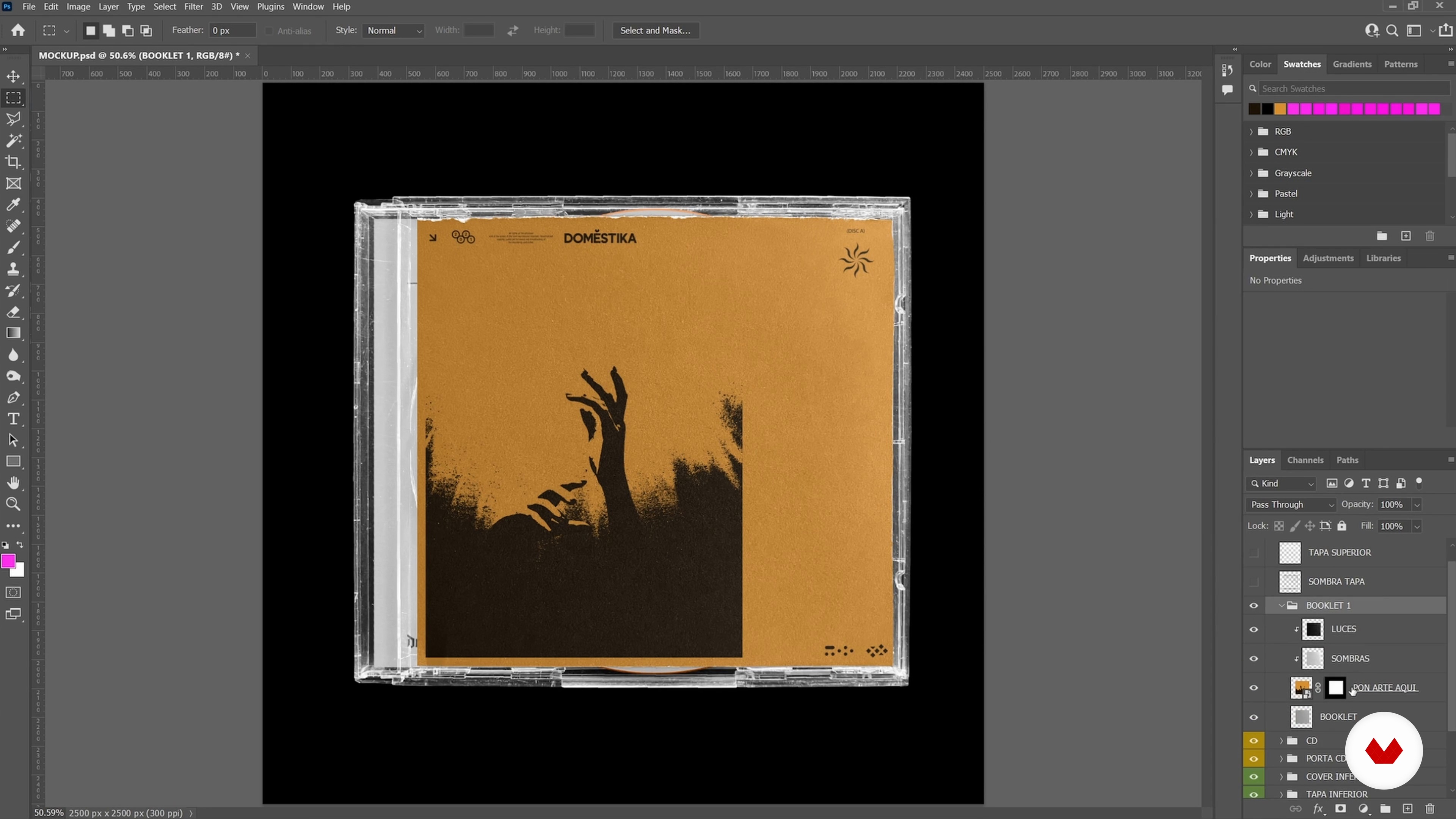The height and width of the screenshot is (819, 1456).
Task: Select the Gradient tool
Action: pyautogui.click(x=14, y=333)
